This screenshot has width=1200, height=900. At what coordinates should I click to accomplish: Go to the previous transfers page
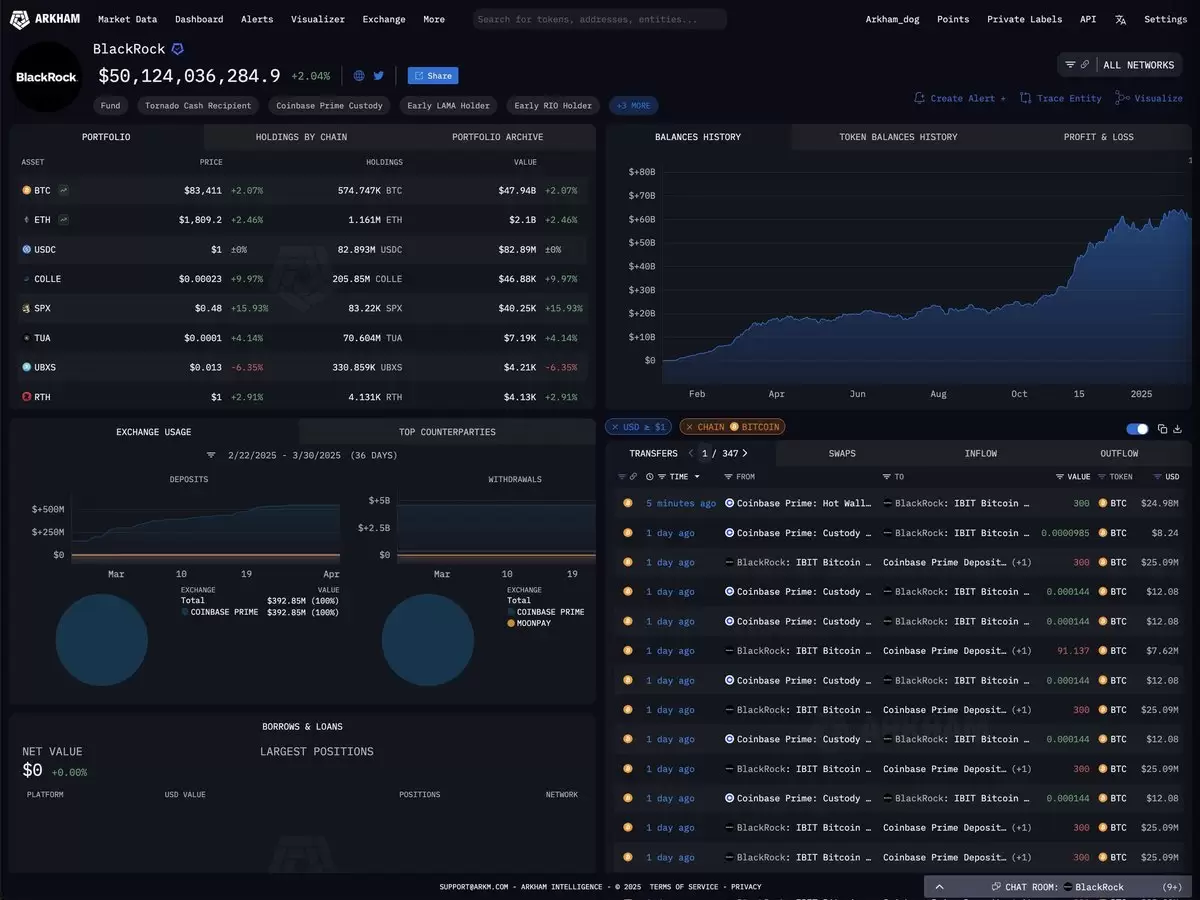[691, 454]
